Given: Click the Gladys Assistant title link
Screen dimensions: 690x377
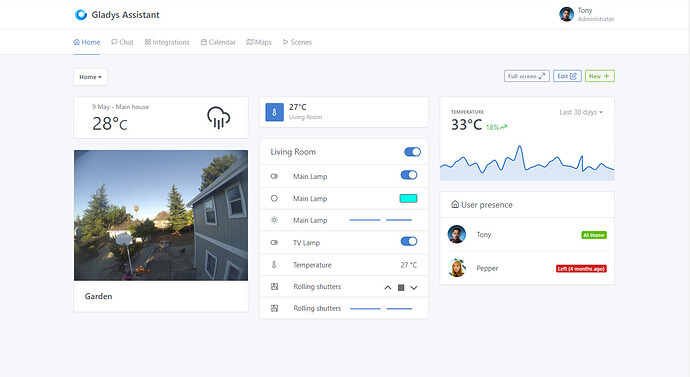Looking at the screenshot, I should click(125, 15).
